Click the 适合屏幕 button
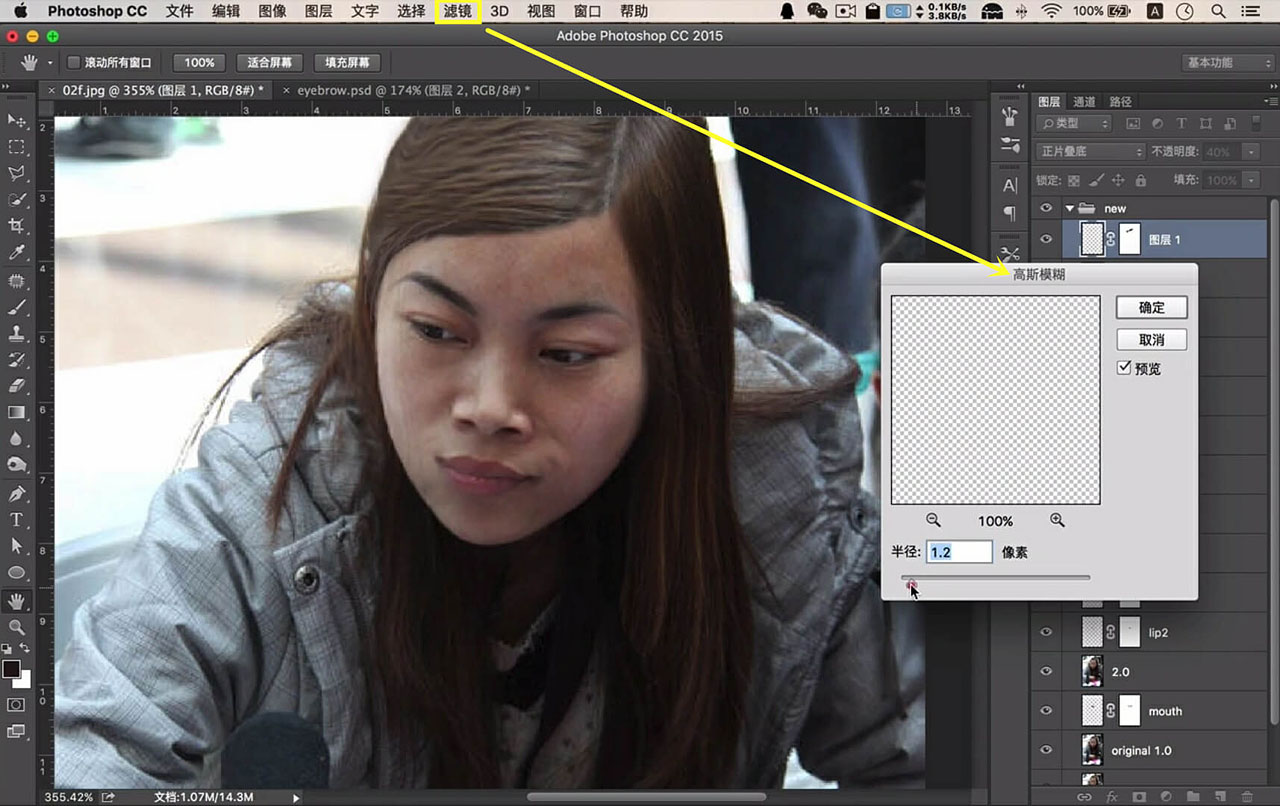Image resolution: width=1280 pixels, height=806 pixels. coord(270,62)
